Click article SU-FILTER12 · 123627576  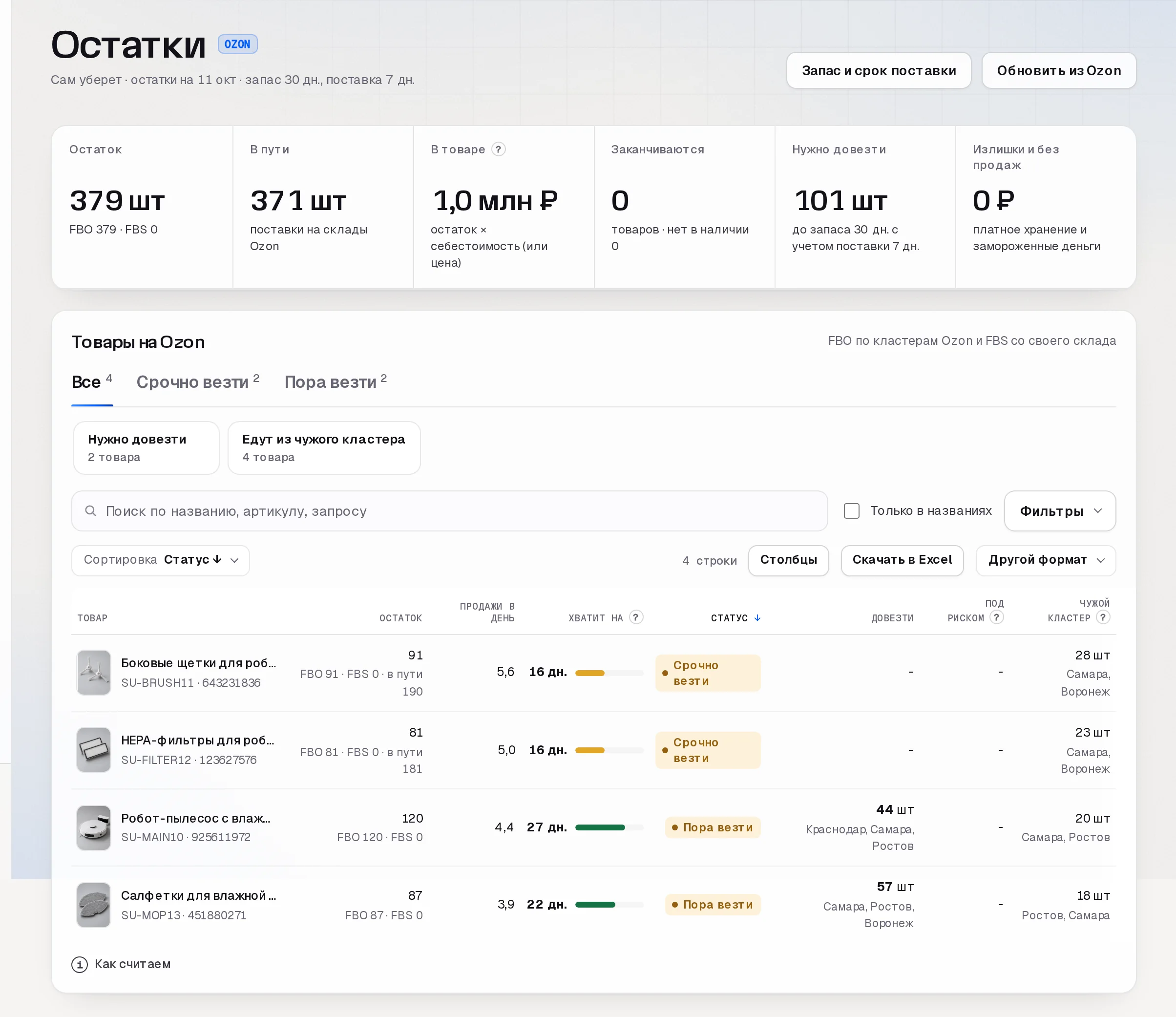[189, 760]
